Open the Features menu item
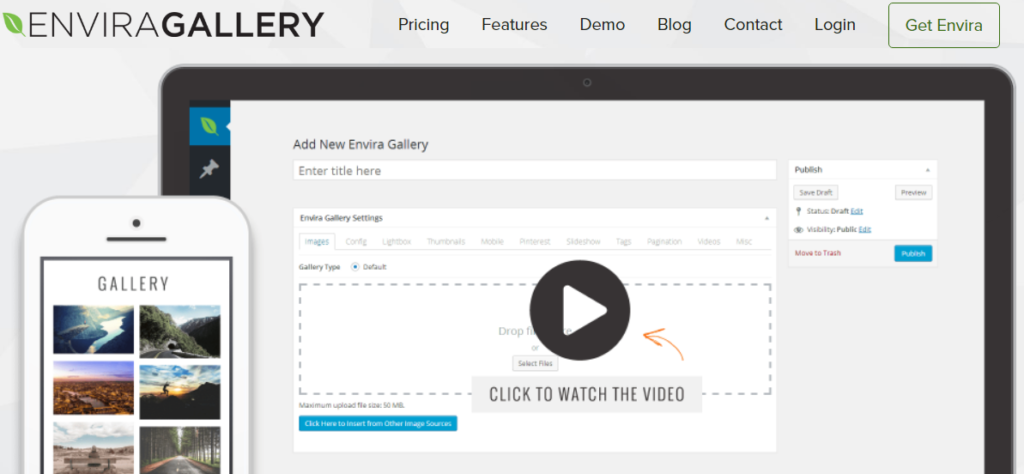The width and height of the screenshot is (1024, 474). click(x=514, y=25)
